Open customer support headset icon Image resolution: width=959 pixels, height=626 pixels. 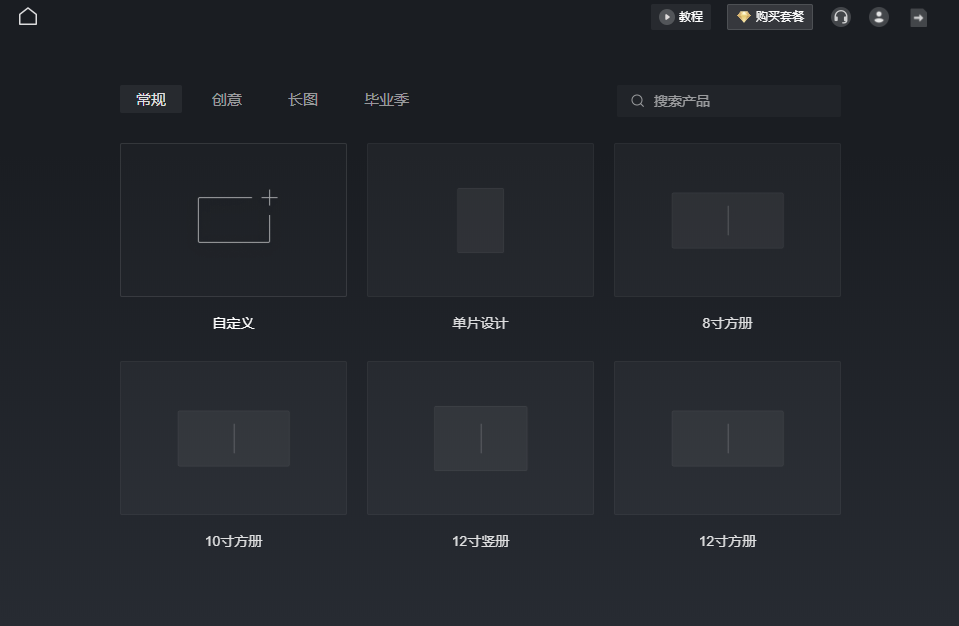841,17
